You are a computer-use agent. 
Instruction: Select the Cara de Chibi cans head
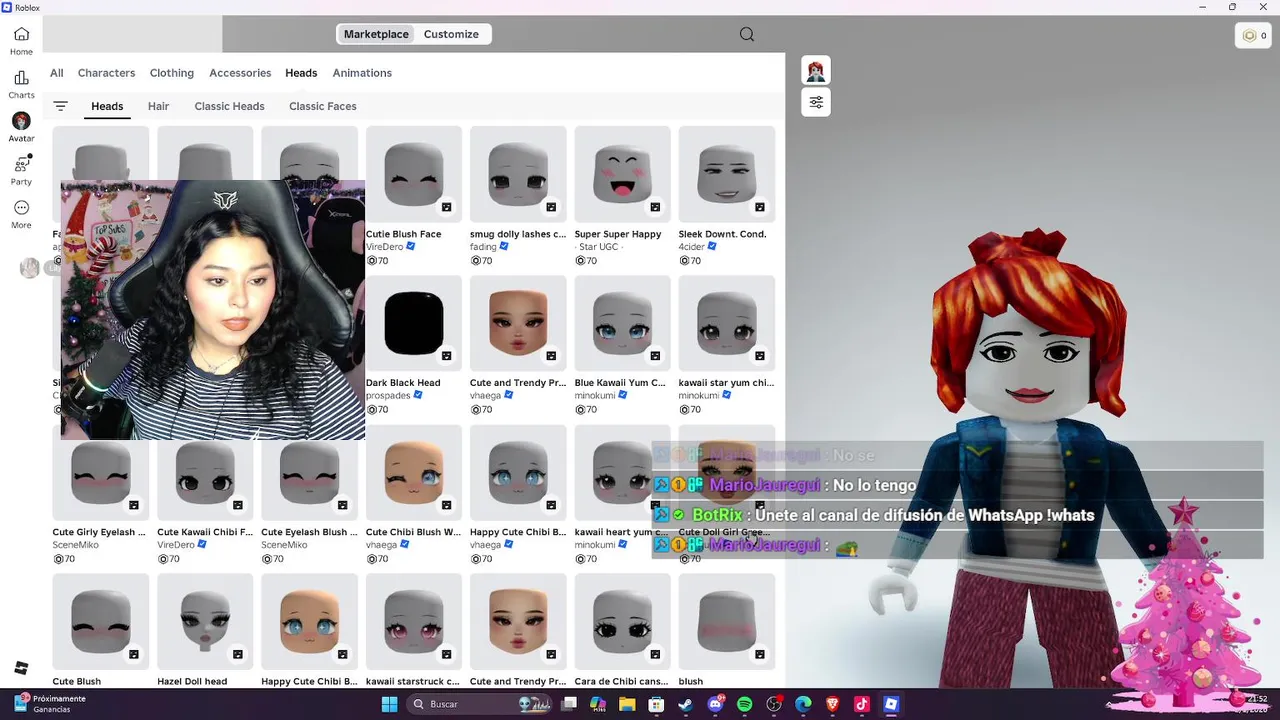coord(622,622)
